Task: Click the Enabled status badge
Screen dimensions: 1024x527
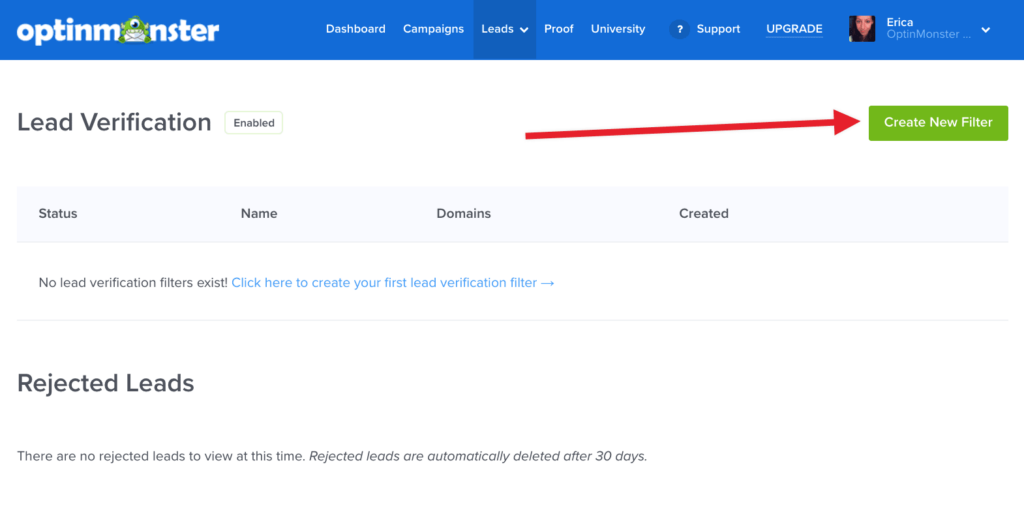Action: [253, 123]
